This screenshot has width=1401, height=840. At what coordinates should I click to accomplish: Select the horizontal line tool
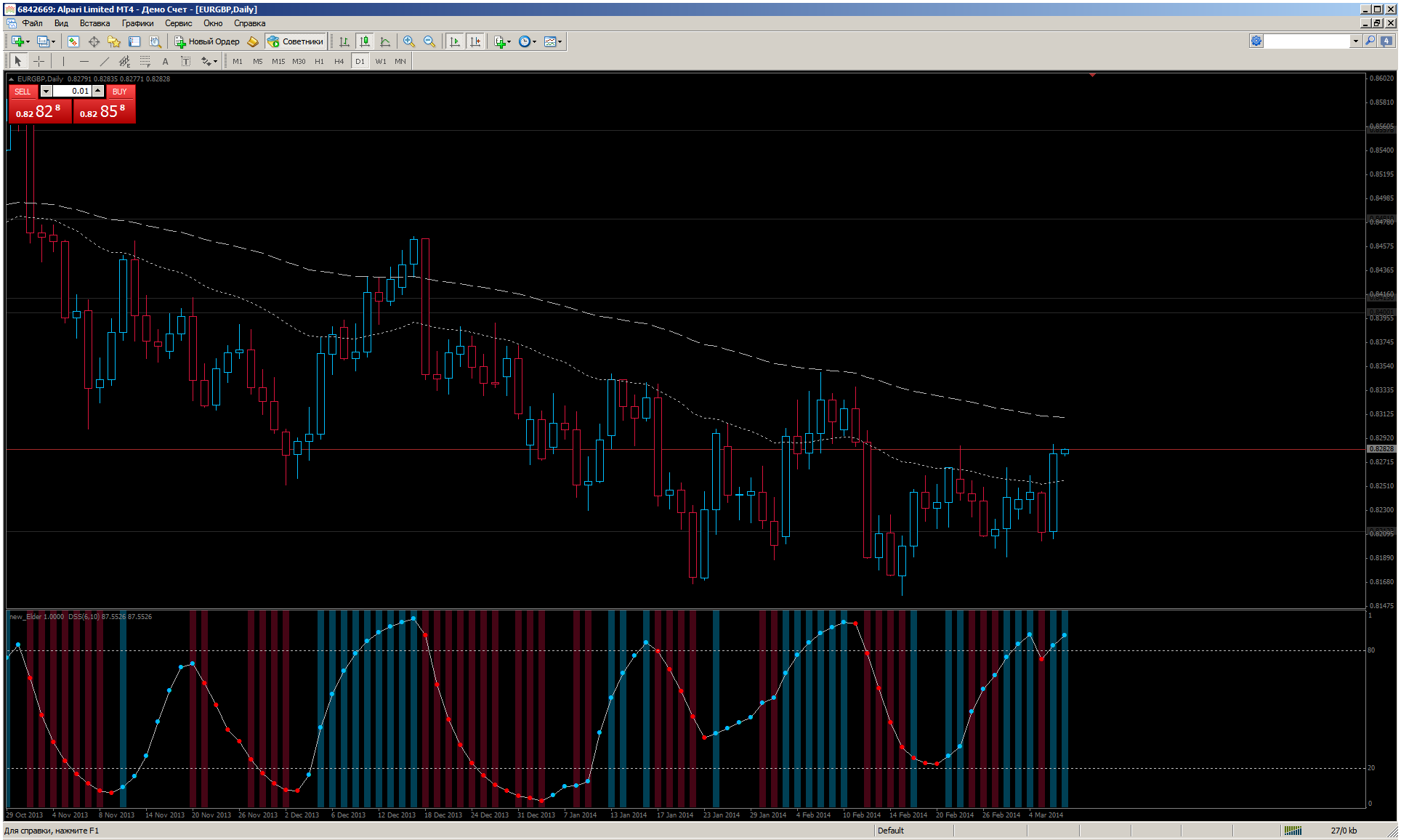84,61
